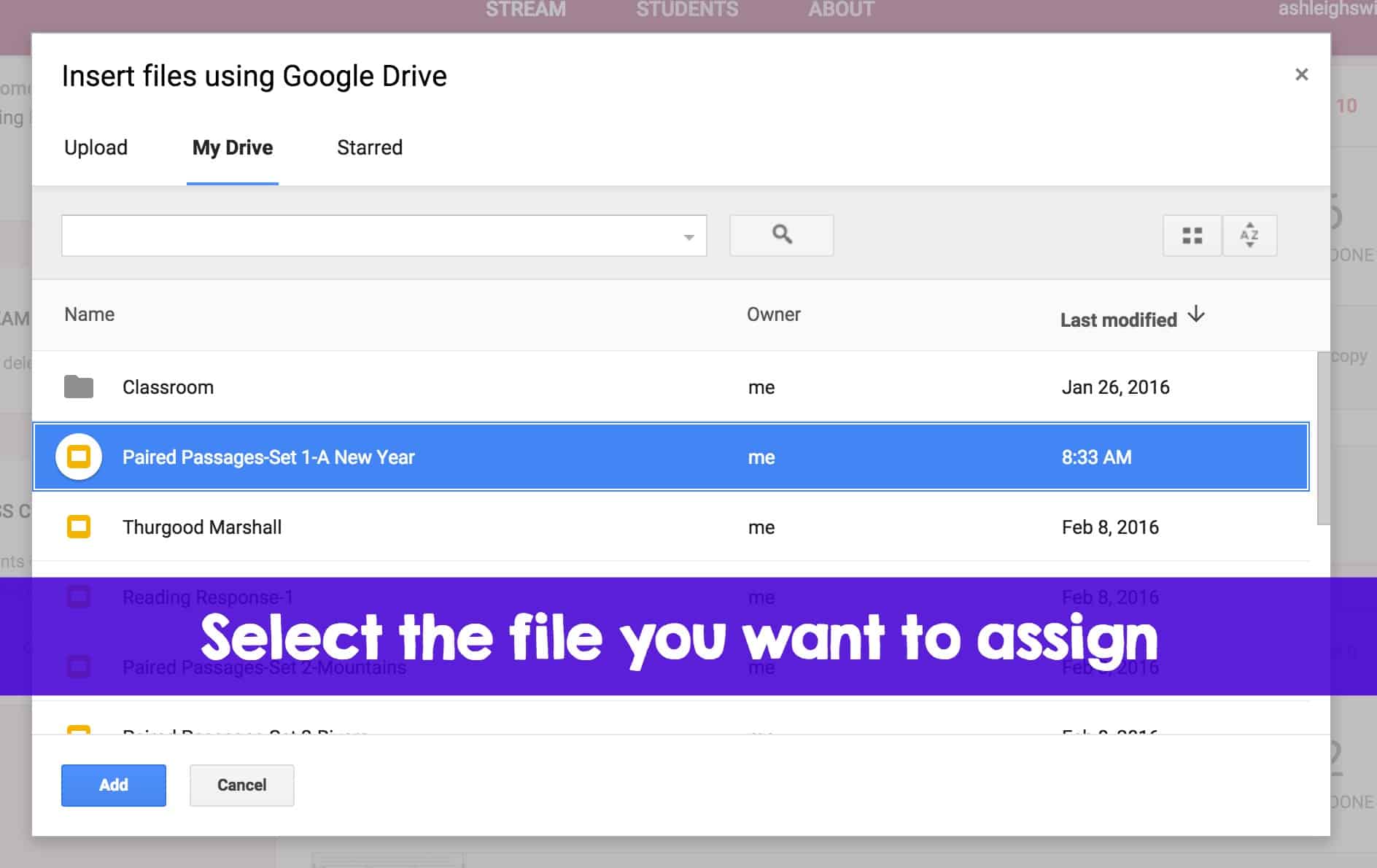Open the ABOUT tab in Classroom
This screenshot has width=1377, height=868.
841,9
